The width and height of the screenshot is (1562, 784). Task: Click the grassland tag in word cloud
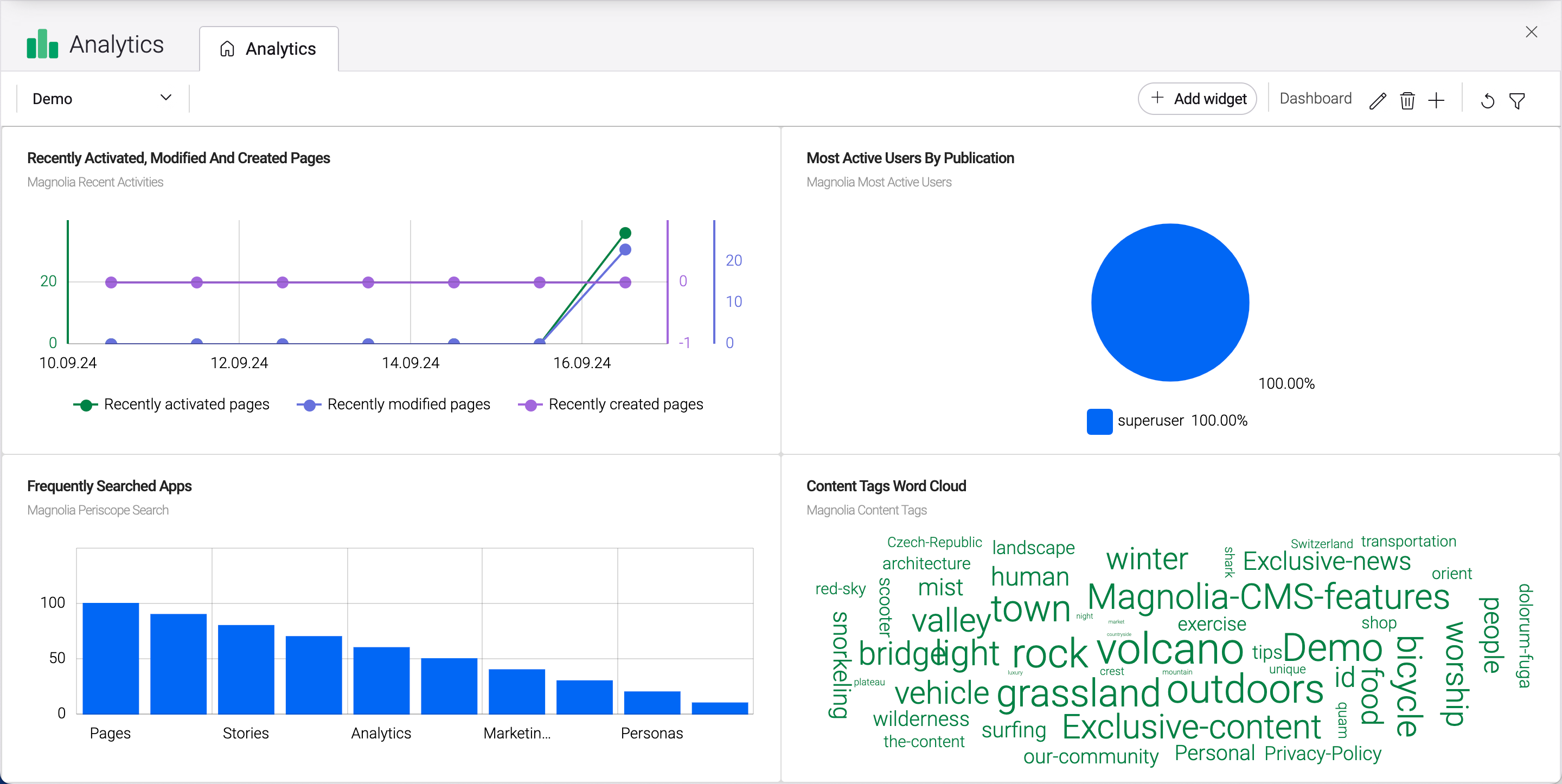[1078, 693]
